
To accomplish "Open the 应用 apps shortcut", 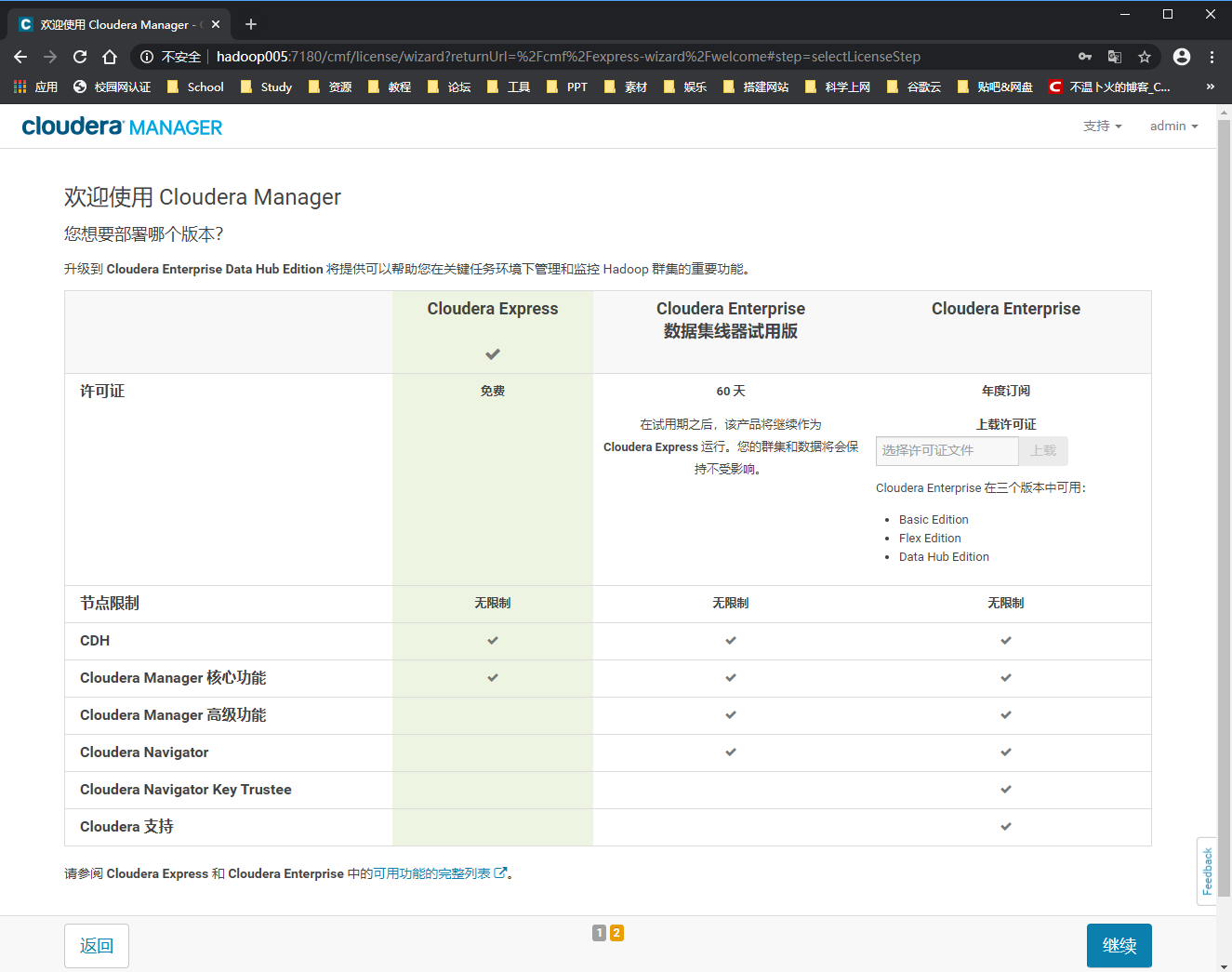I will 35,87.
